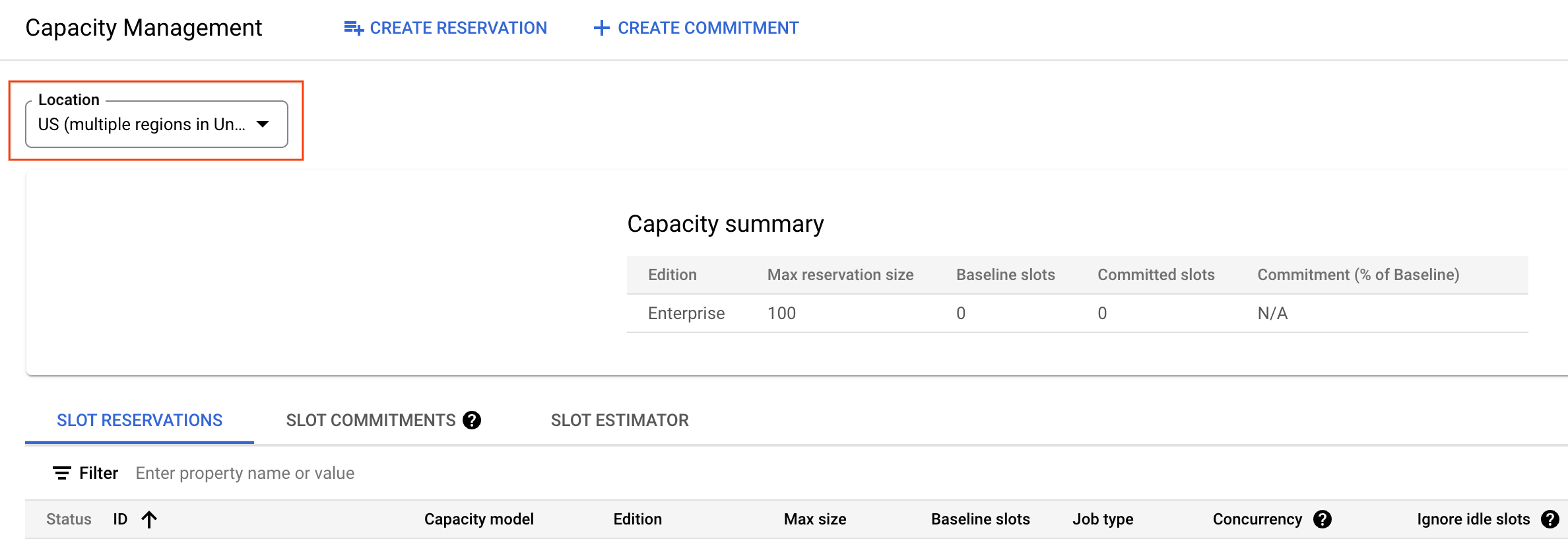Image resolution: width=1568 pixels, height=539 pixels.
Task: Click the ascending sort arrow beside ID
Action: [x=149, y=520]
